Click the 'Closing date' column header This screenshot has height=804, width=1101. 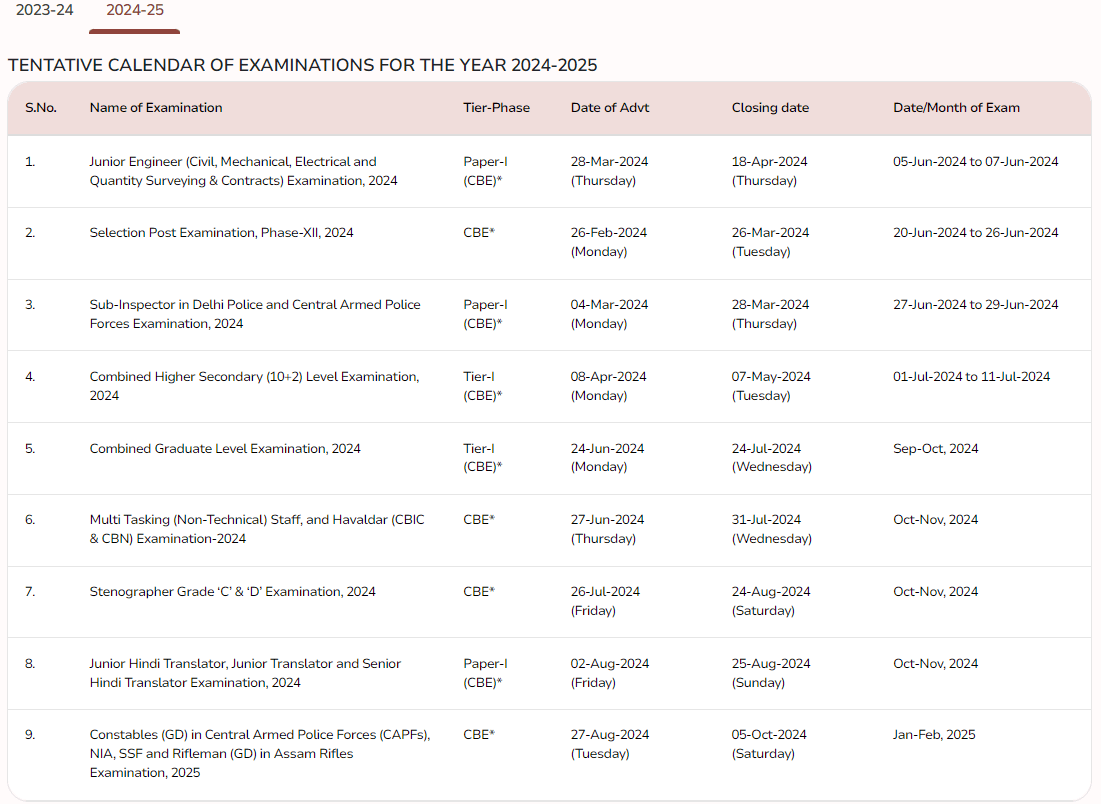click(x=770, y=108)
